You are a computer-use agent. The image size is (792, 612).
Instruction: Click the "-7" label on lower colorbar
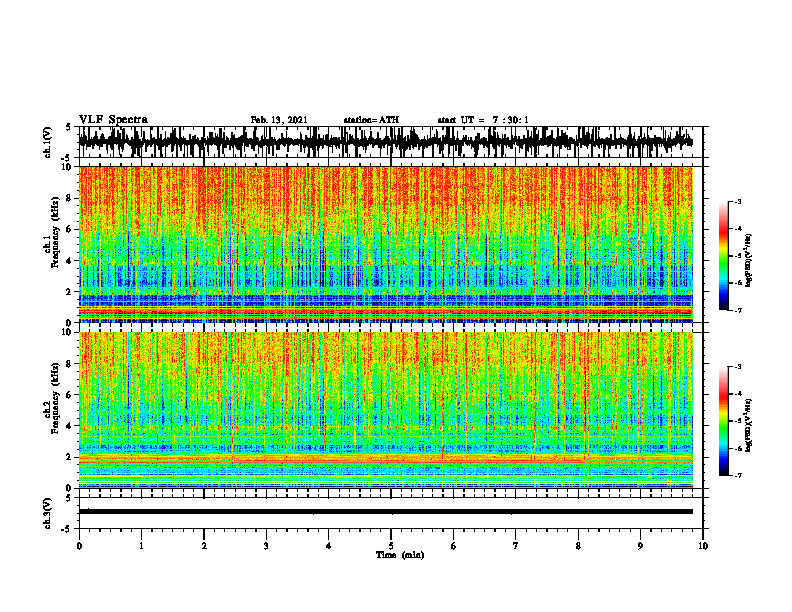click(x=737, y=475)
